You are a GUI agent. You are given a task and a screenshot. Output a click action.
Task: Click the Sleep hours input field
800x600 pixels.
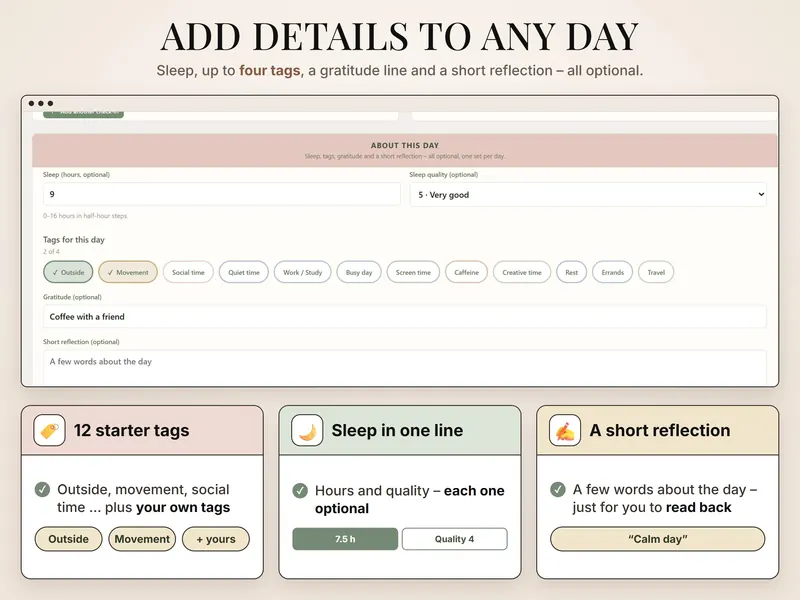click(x=221, y=194)
